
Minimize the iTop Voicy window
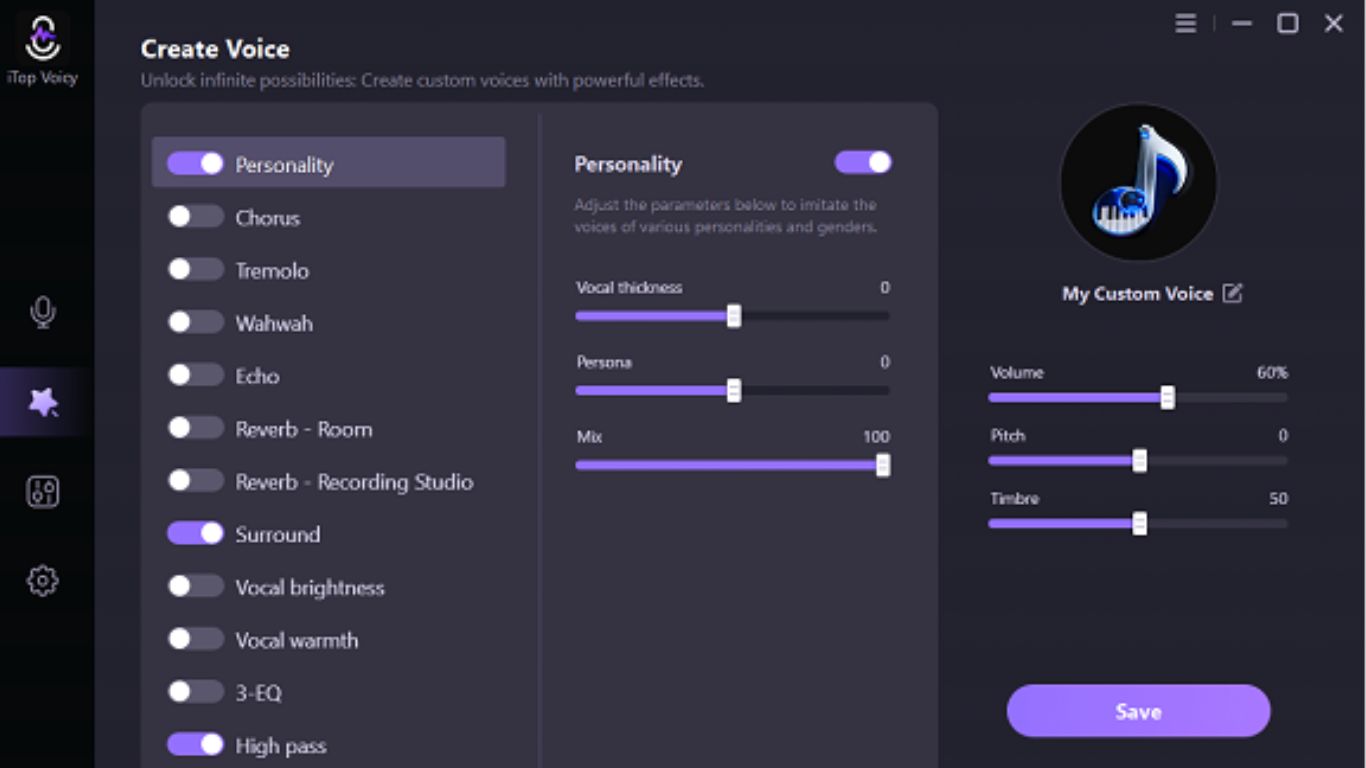pos(1242,23)
